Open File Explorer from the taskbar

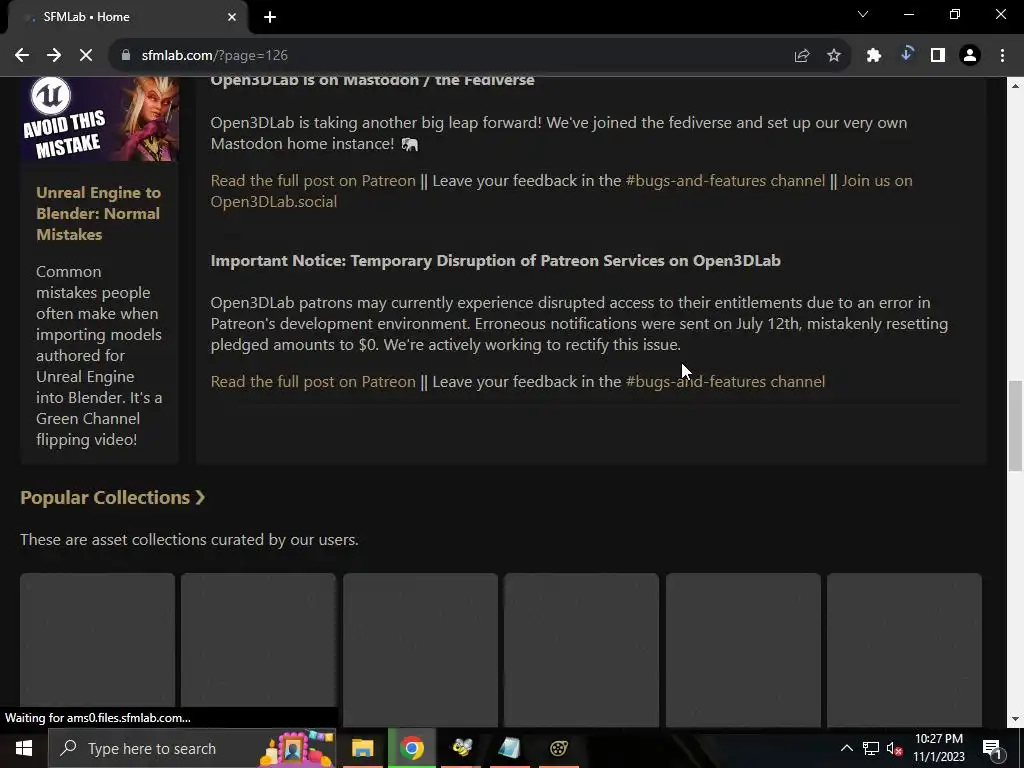pos(362,748)
